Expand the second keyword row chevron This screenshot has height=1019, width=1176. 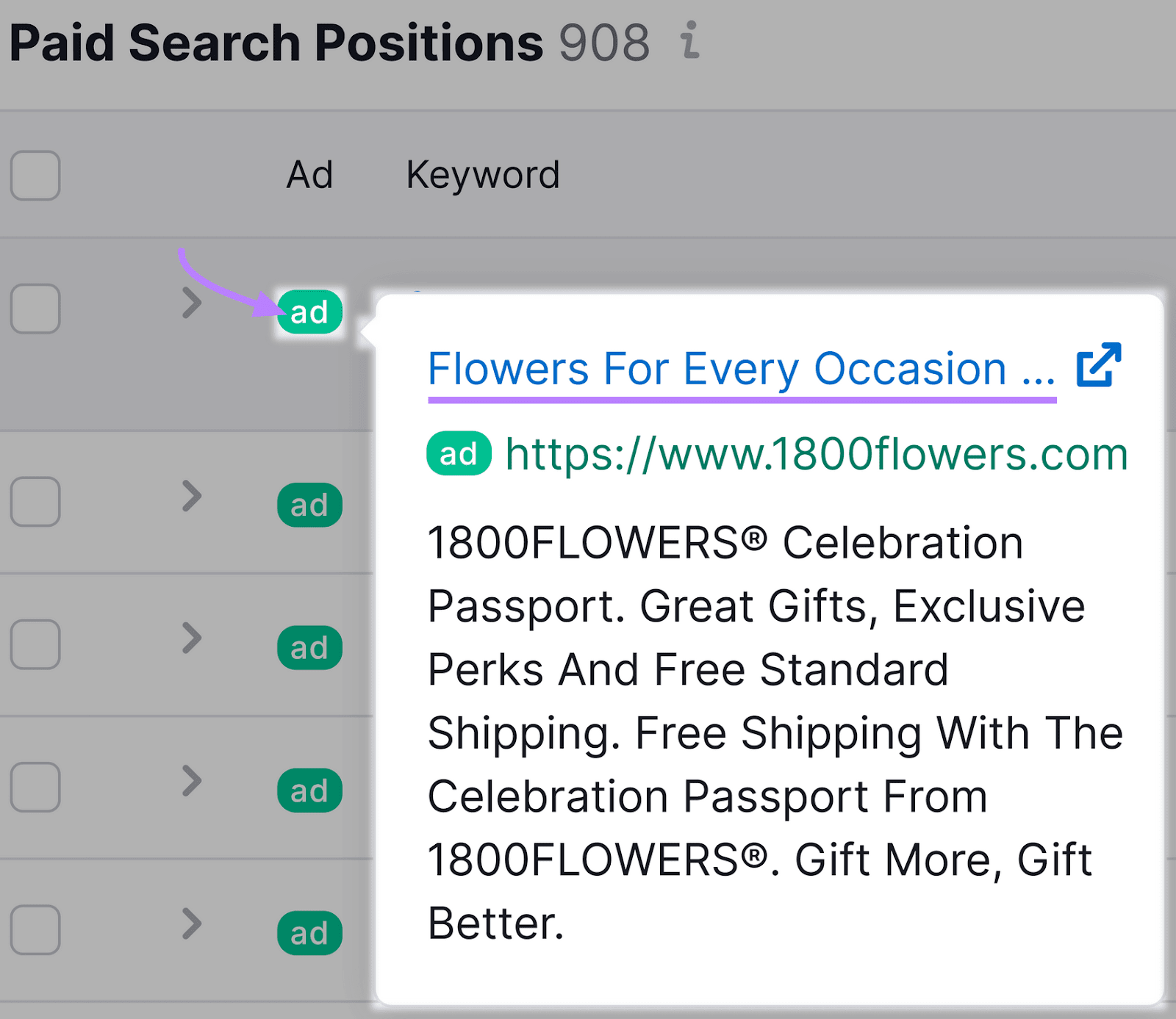[x=193, y=497]
